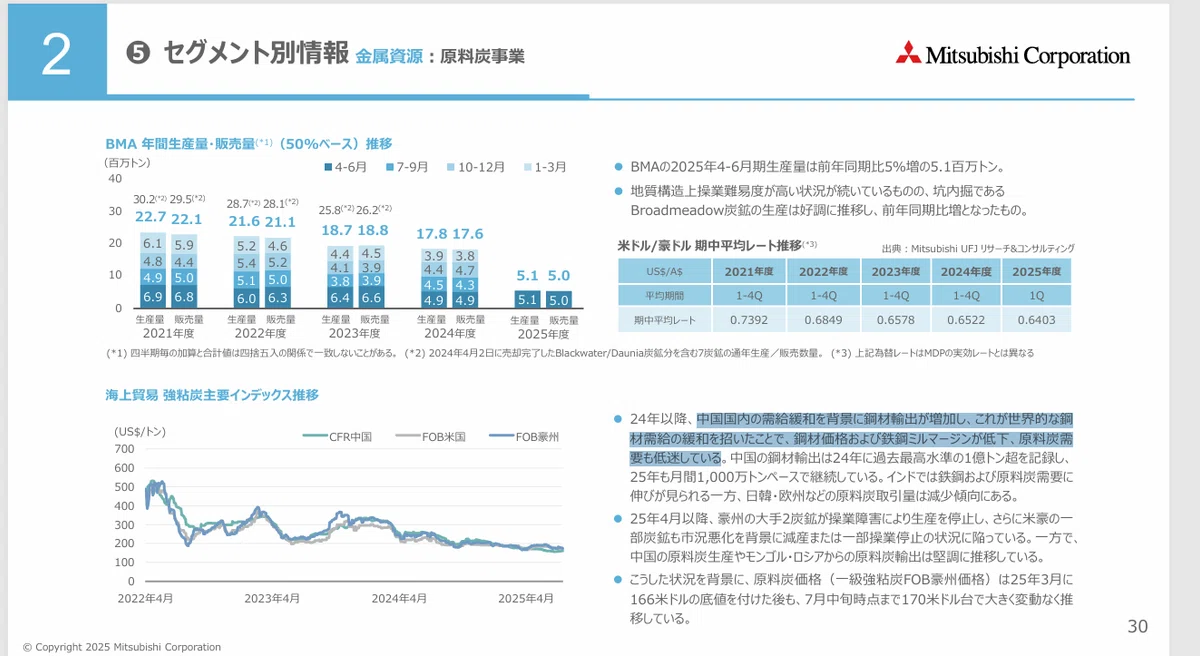Click the 6.8 bar segment value
The height and width of the screenshot is (656, 1200).
tap(184, 297)
